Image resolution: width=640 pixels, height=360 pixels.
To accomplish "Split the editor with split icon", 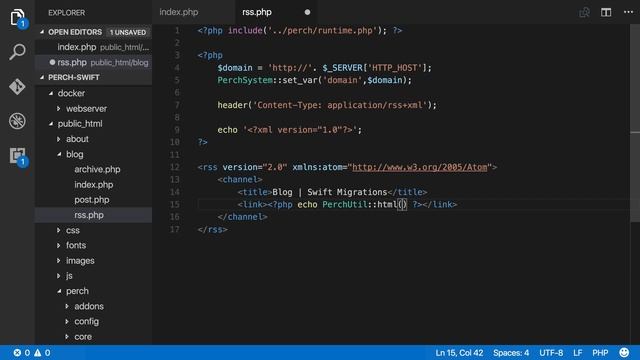I will click(x=606, y=12).
